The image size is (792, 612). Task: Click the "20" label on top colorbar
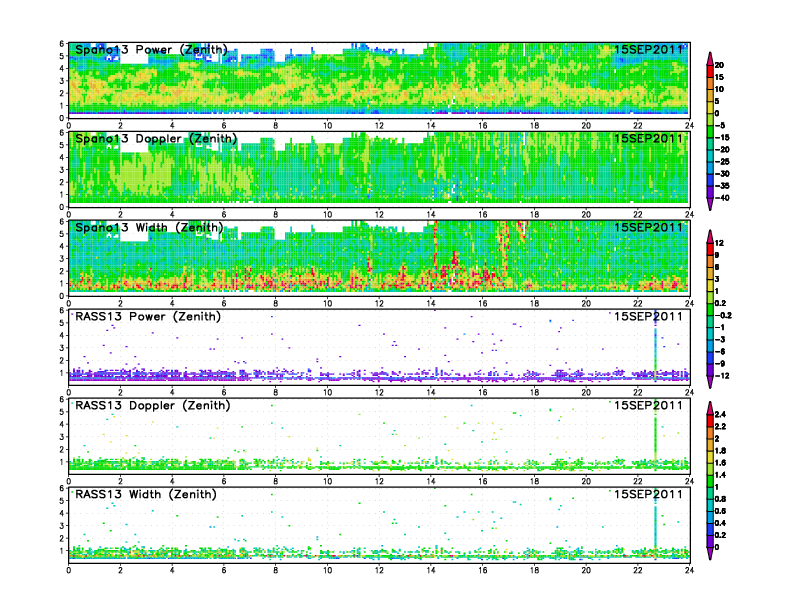pos(719,65)
